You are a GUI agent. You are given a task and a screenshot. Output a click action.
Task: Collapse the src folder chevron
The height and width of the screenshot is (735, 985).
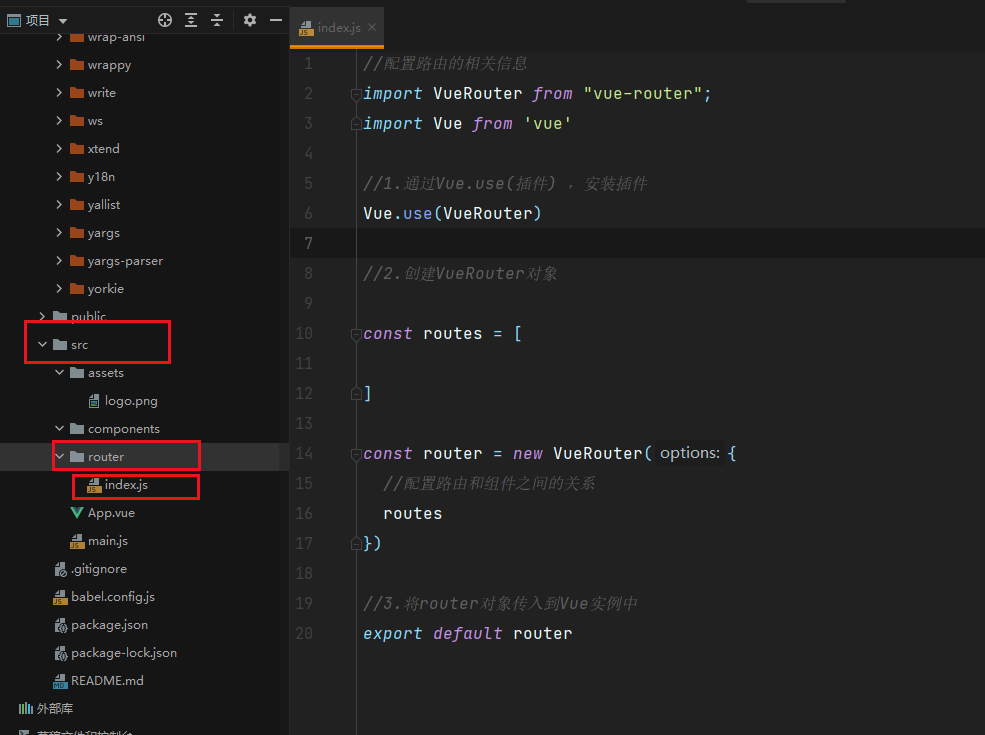click(x=42, y=344)
